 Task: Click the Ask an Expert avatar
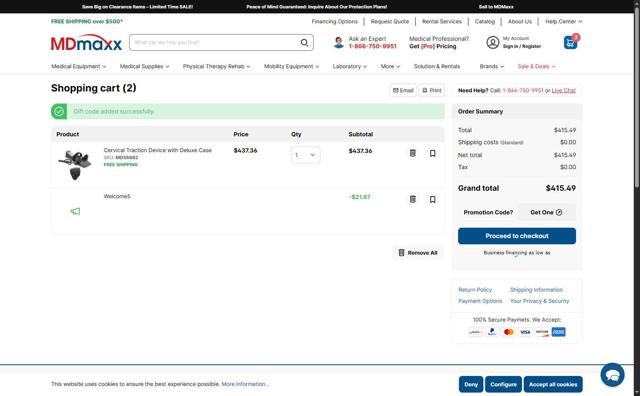(338, 42)
